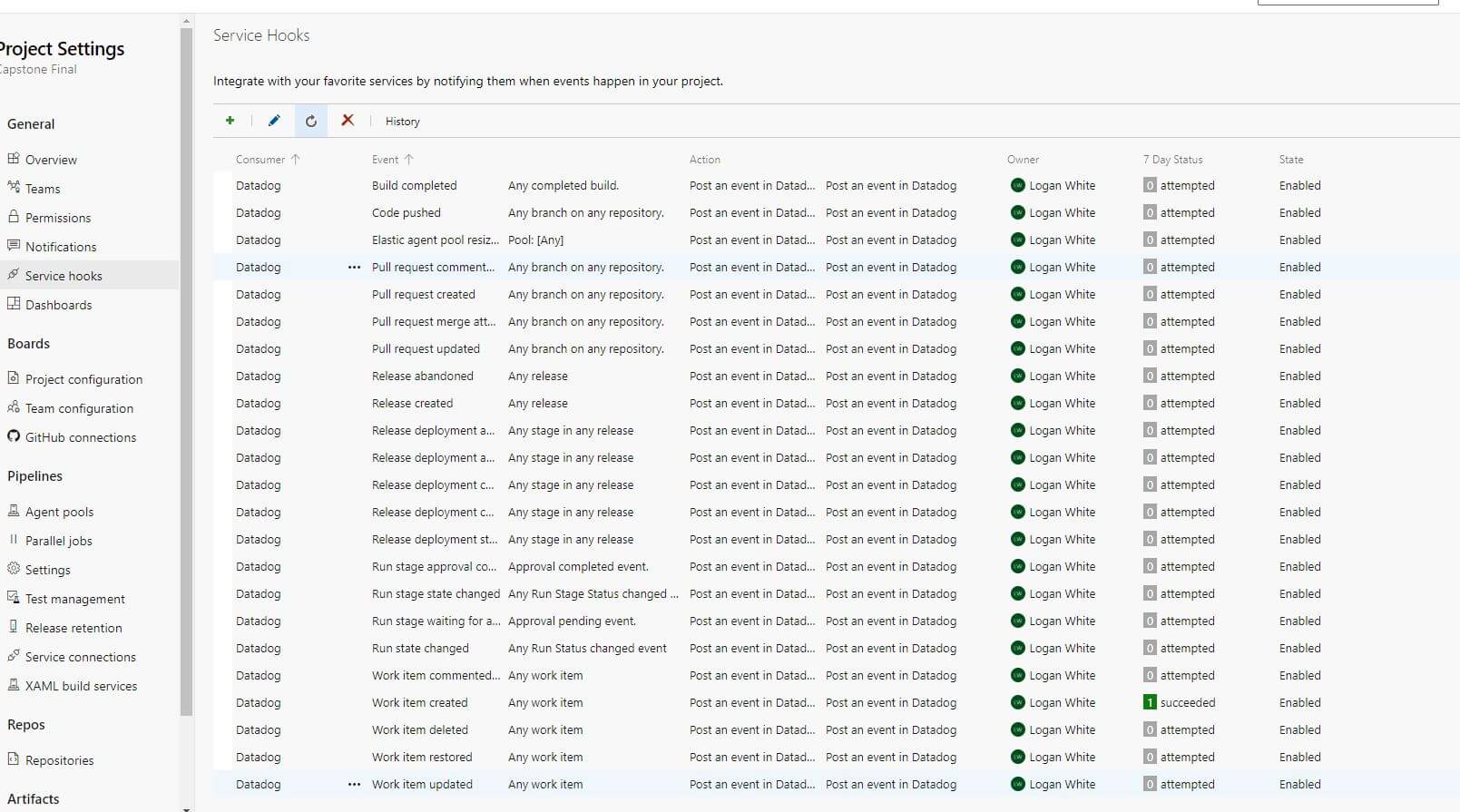Viewport: 1460px width, 812px height.
Task: Select the Work item restored row
Action: [x=837, y=757]
